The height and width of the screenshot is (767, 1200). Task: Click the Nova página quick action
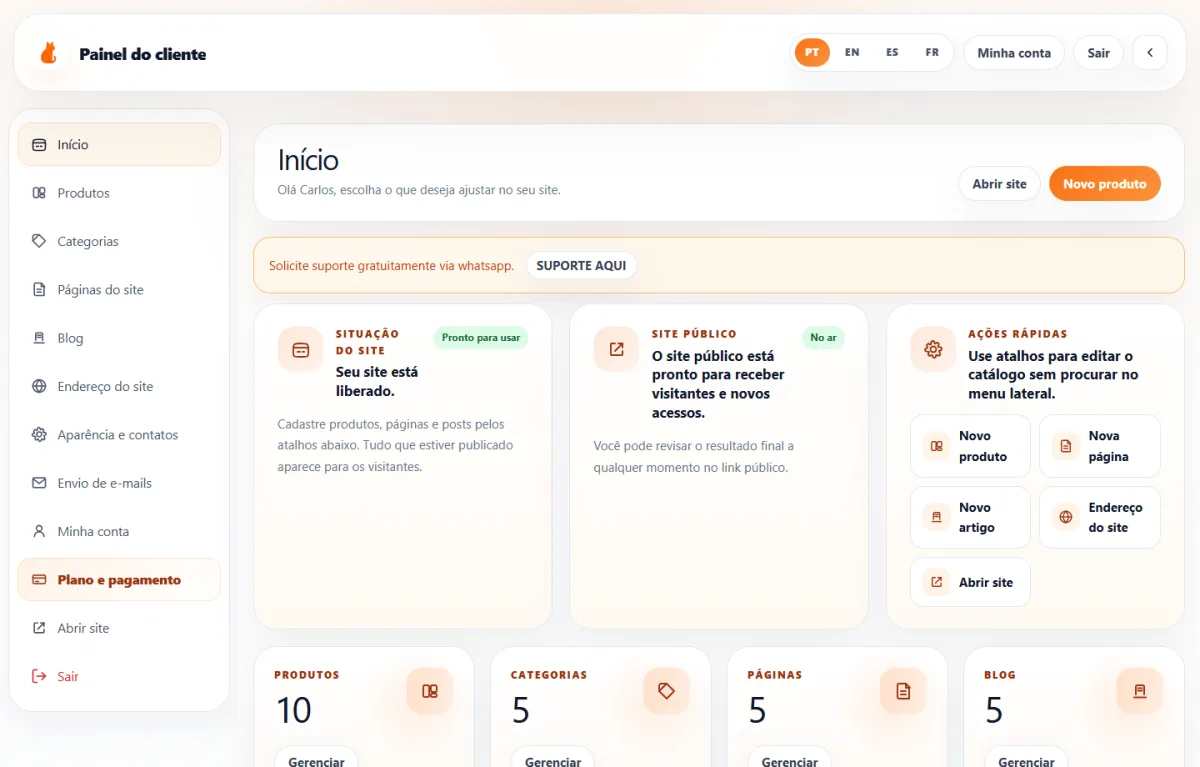[x=1100, y=446]
